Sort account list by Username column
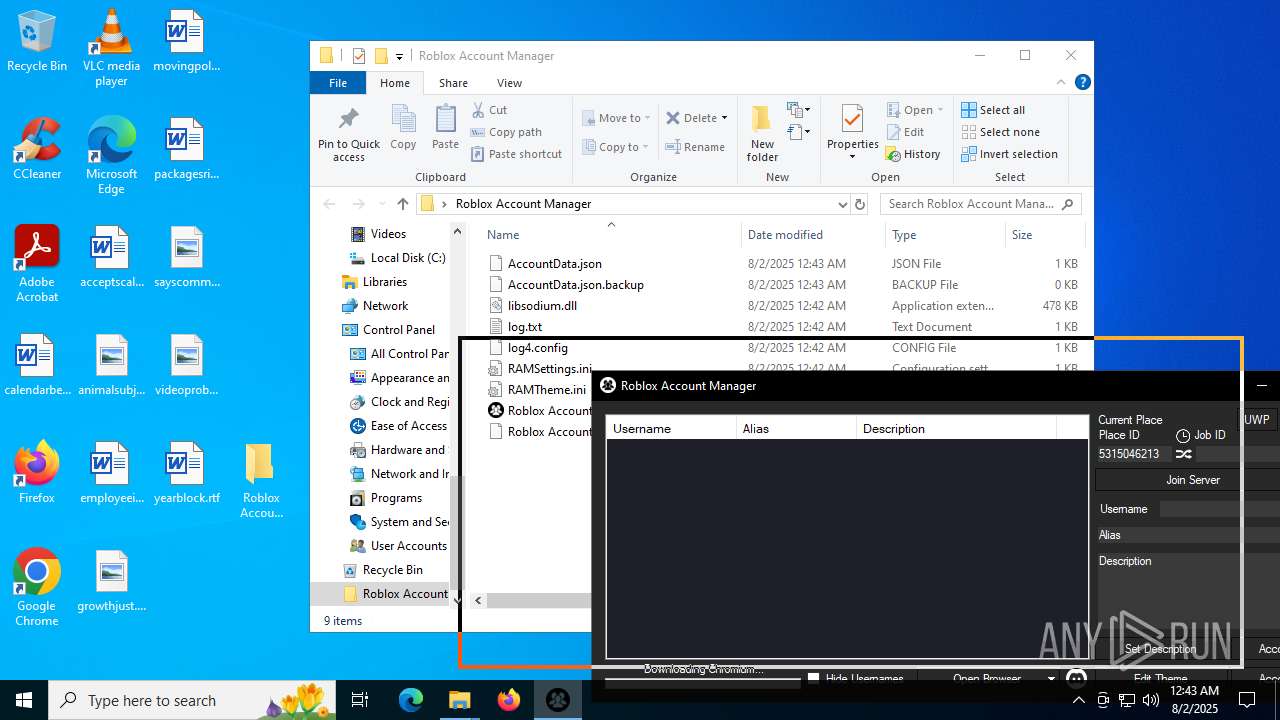The width and height of the screenshot is (1280, 720). tap(670, 428)
